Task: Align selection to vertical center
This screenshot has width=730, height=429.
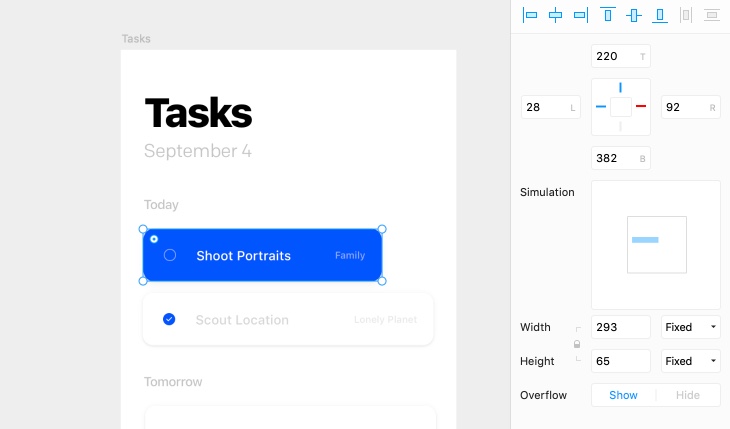Action: point(634,15)
